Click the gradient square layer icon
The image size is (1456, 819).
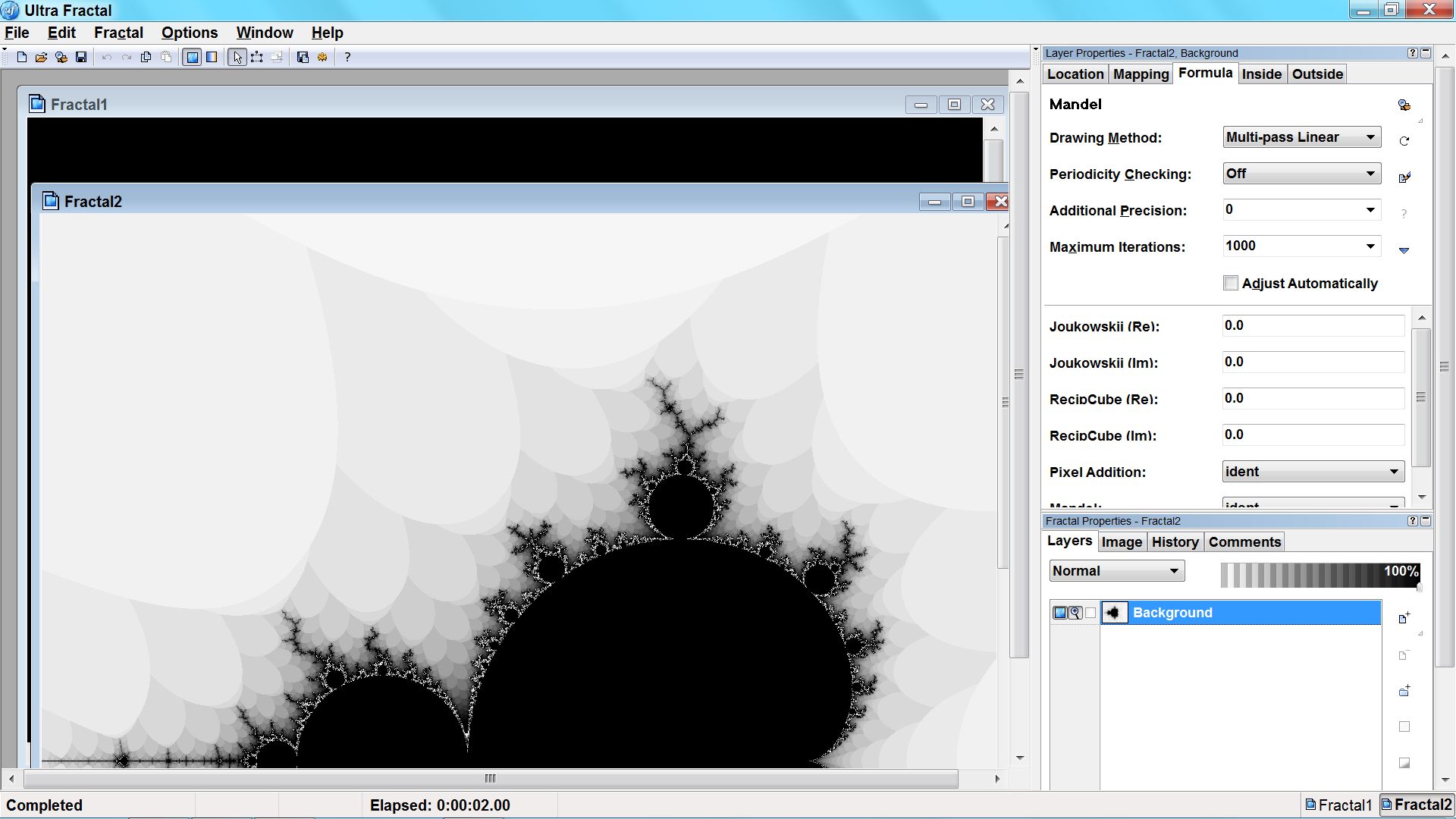(1404, 763)
